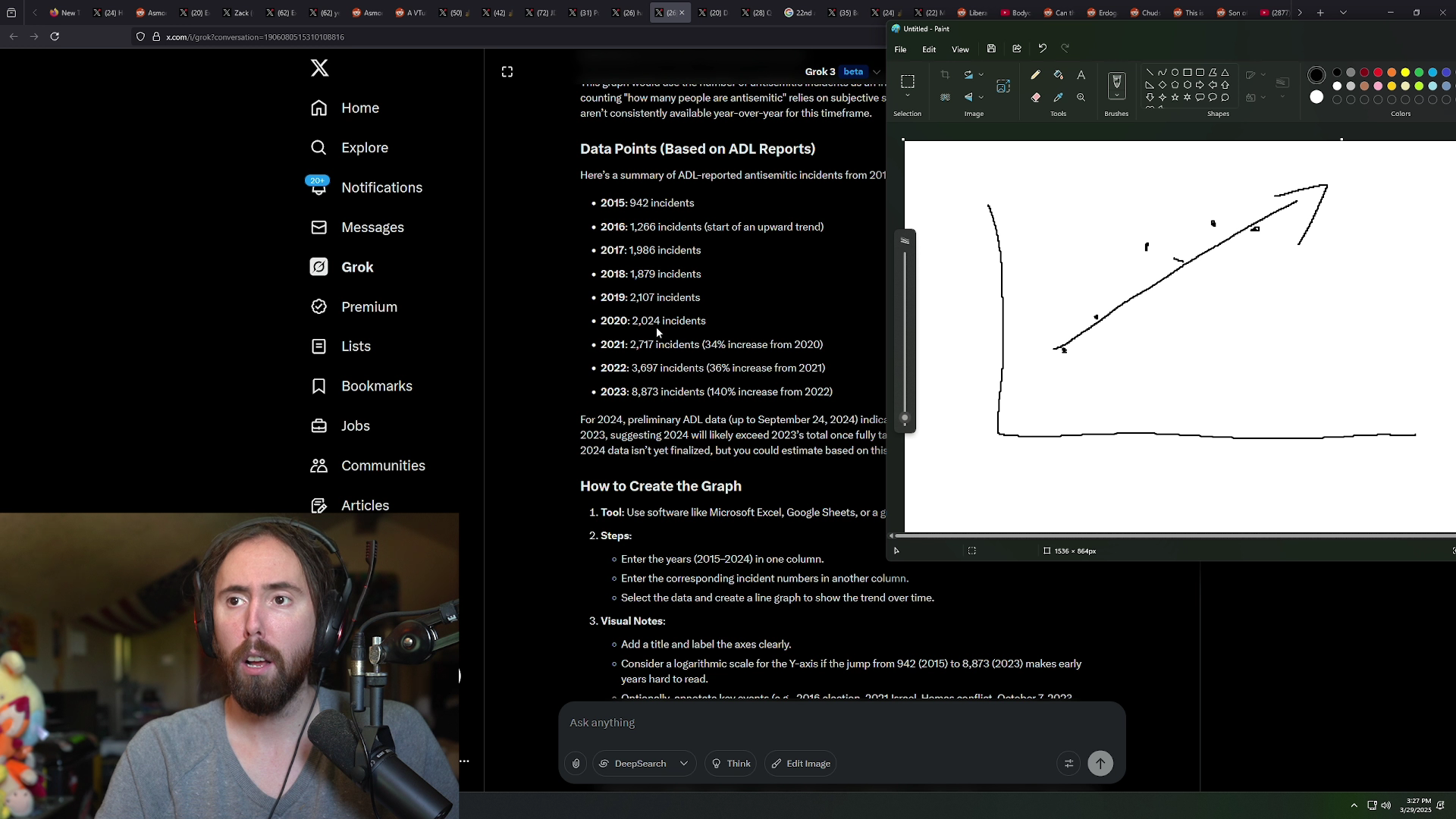1456x819 pixels.
Task: Adjust the brush size slider handle
Action: pos(905,418)
